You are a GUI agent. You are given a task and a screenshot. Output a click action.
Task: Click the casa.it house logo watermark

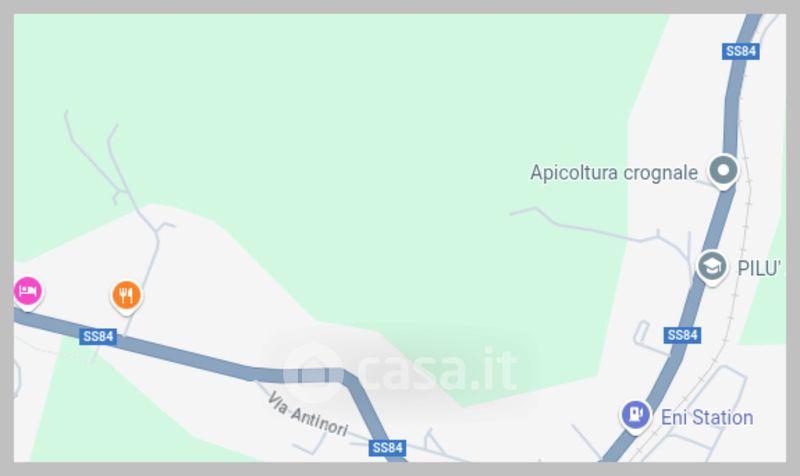pos(312,372)
